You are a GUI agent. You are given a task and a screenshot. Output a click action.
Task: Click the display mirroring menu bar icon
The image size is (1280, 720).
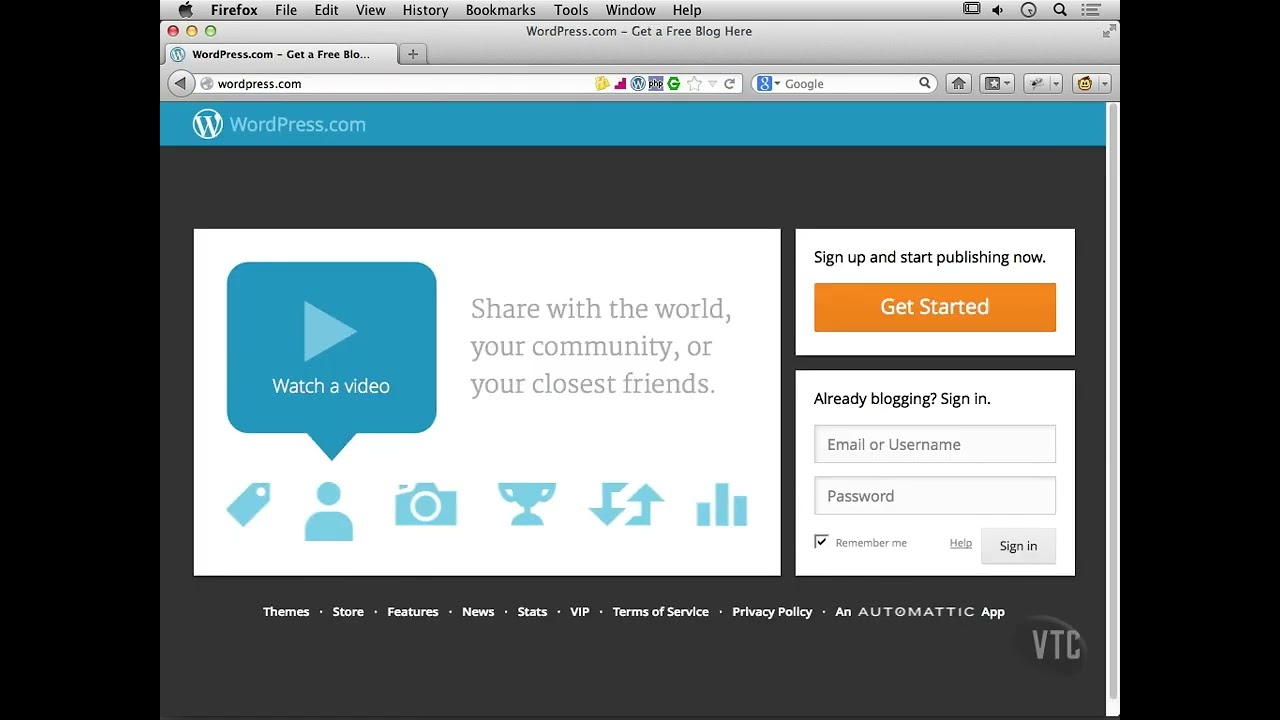971,9
